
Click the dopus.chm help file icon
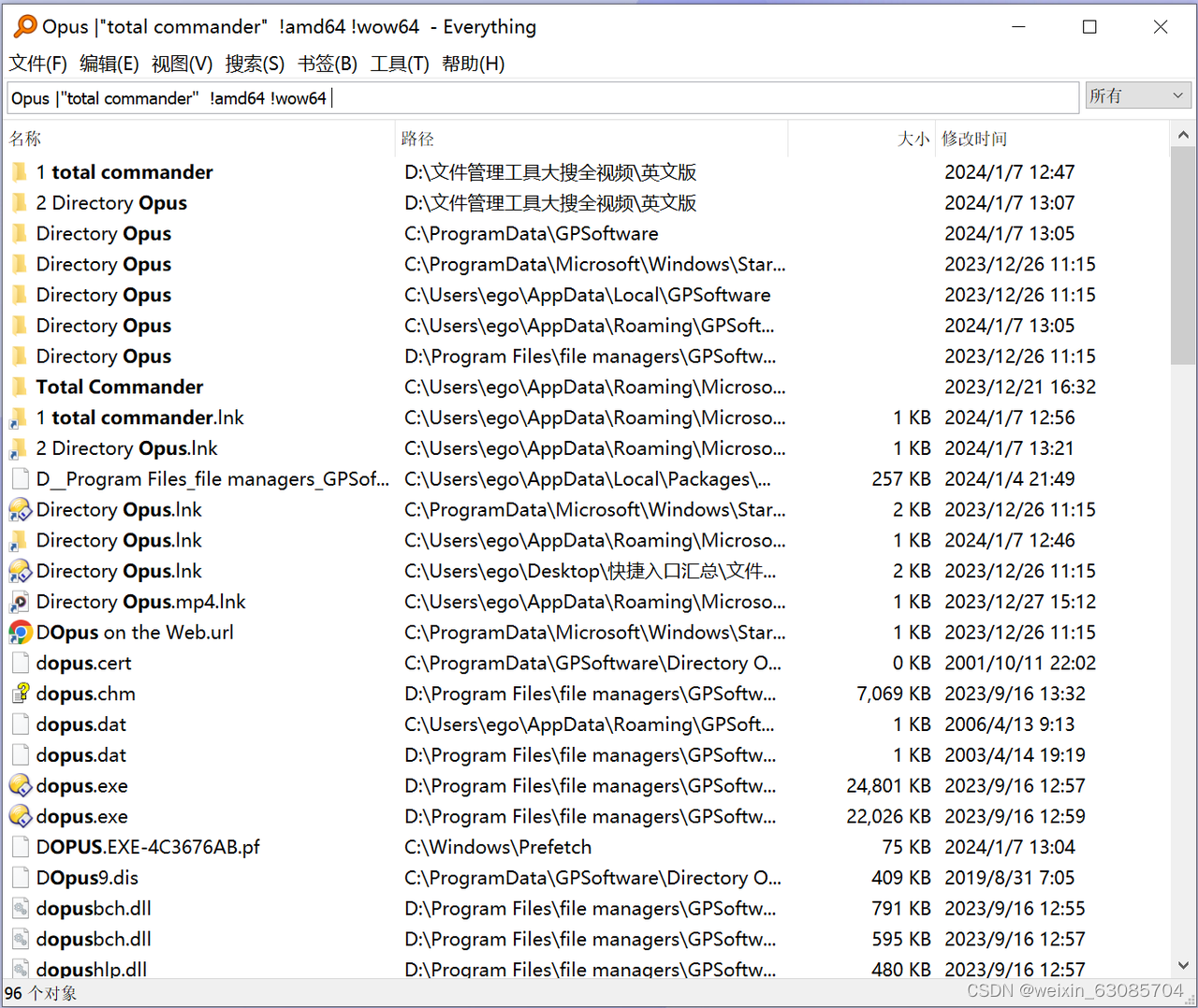coord(20,694)
